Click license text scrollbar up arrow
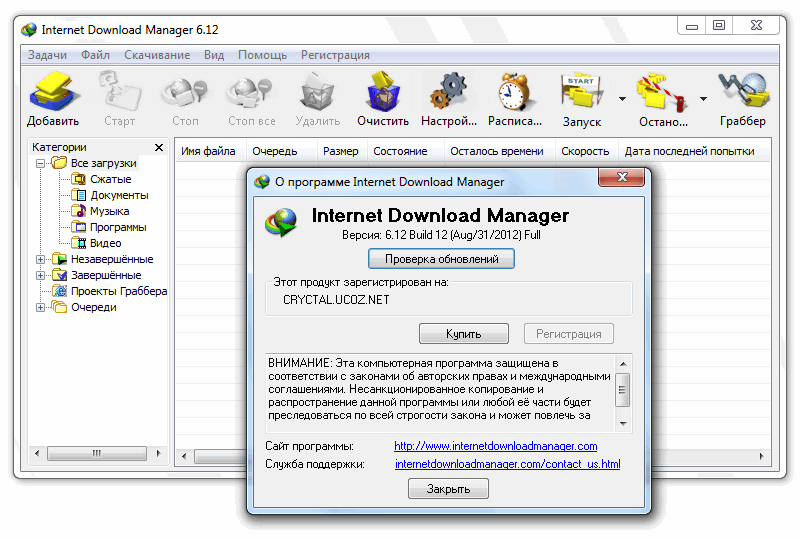 point(623,364)
